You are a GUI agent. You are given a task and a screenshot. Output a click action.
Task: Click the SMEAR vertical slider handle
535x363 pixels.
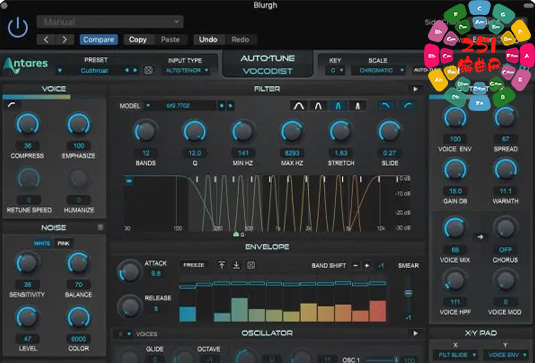(x=408, y=293)
